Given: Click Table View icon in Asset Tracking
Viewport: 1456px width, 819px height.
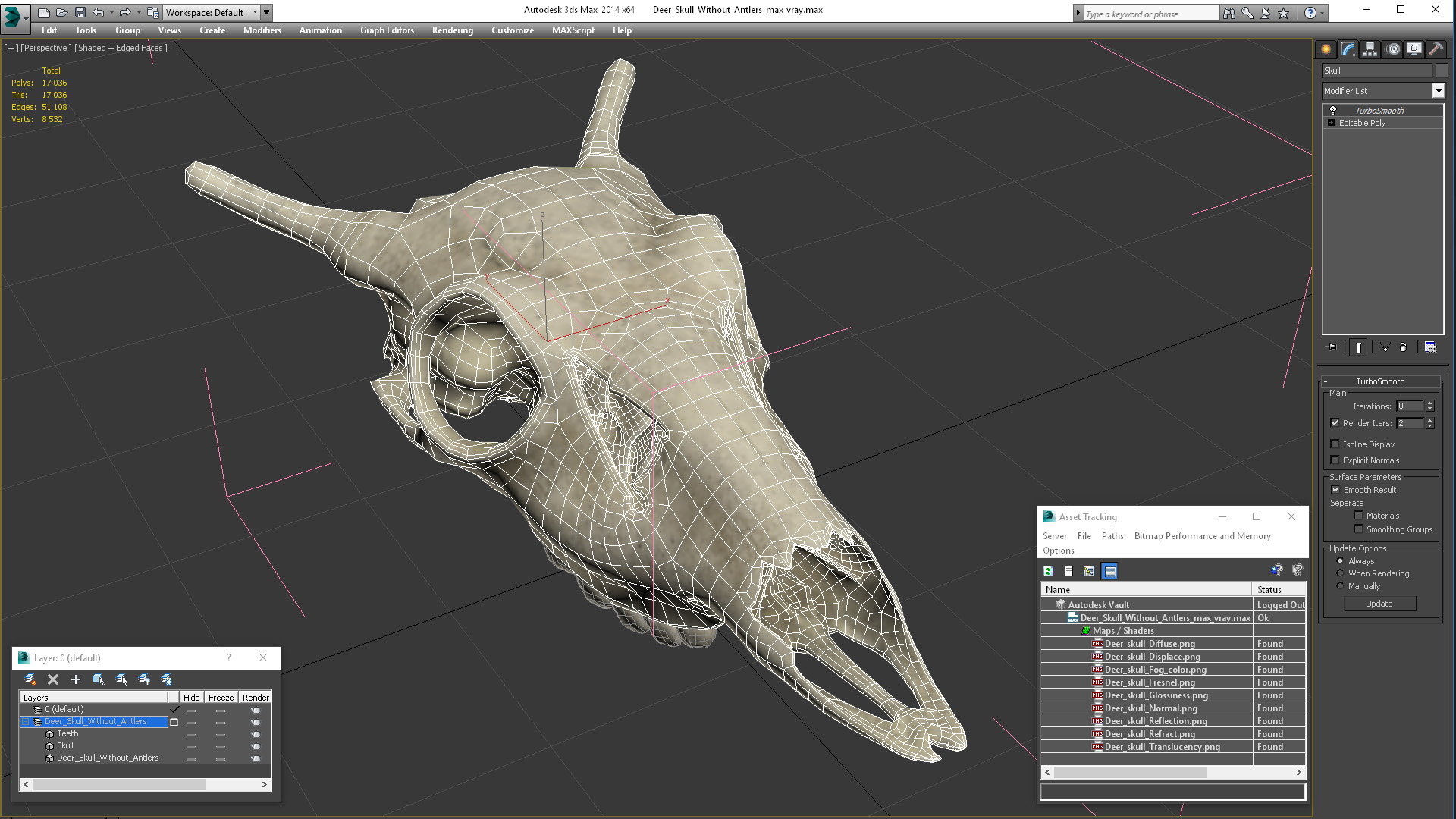Looking at the screenshot, I should [x=1110, y=571].
